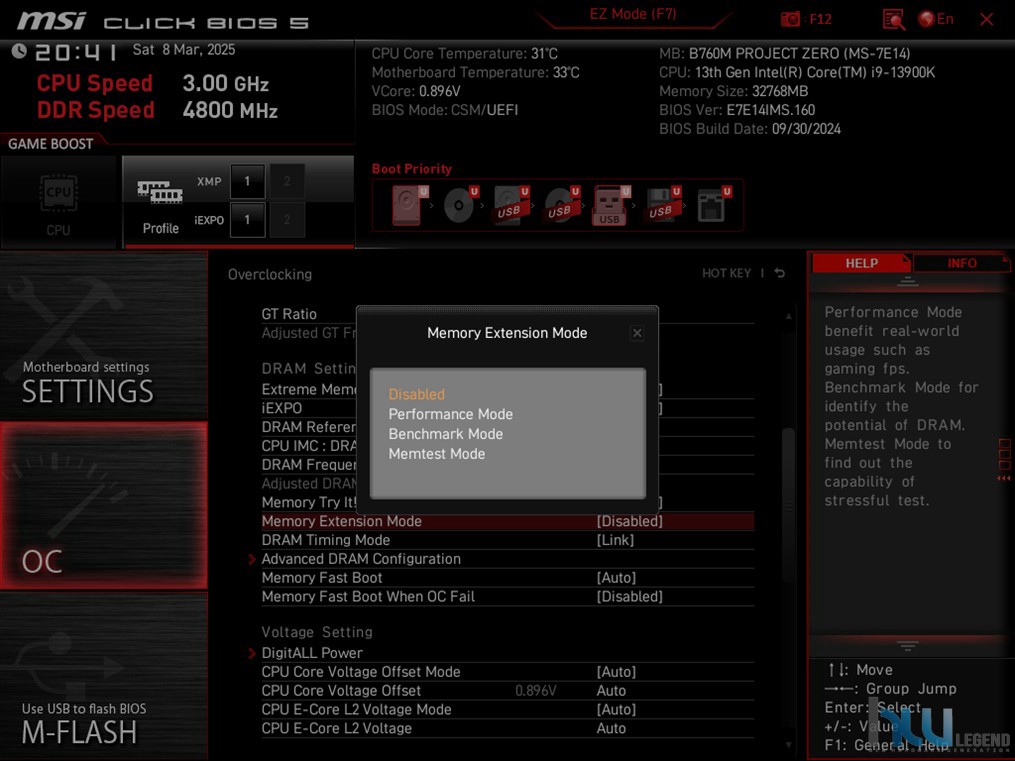The width and height of the screenshot is (1015, 761).
Task: Enable XMP profile 1
Action: pyautogui.click(x=247, y=181)
